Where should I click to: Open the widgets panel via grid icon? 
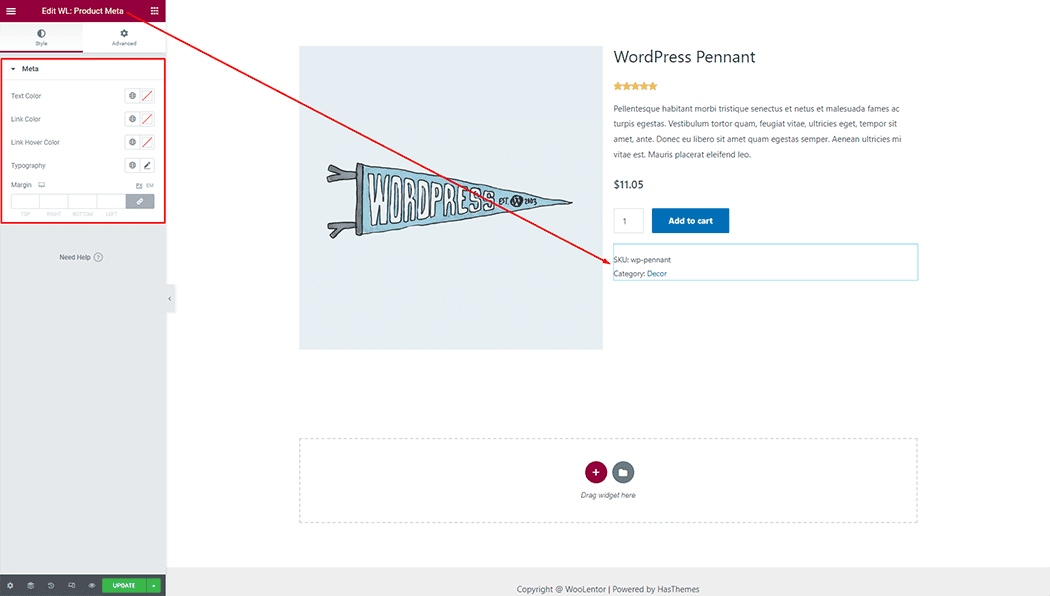155,10
